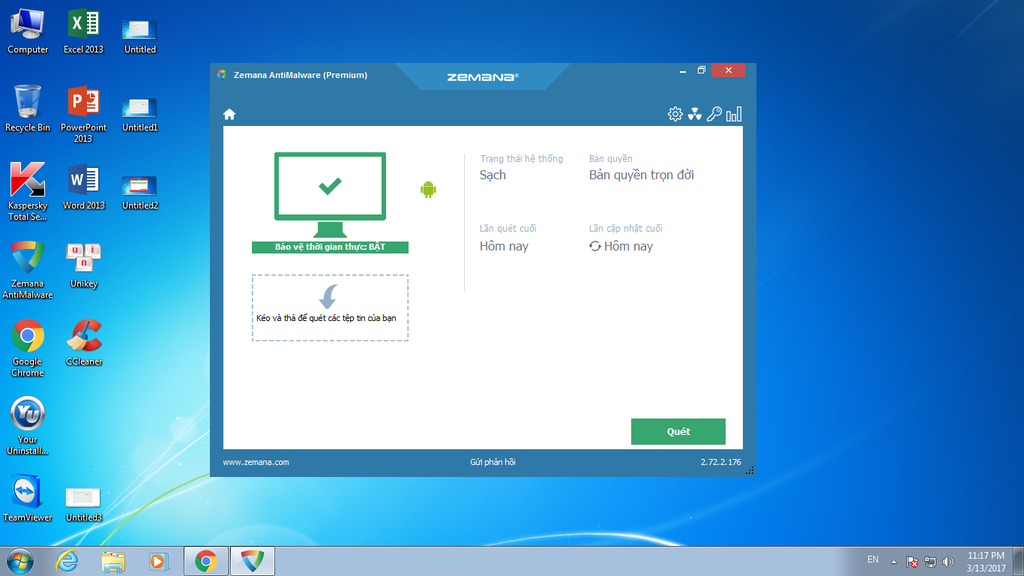Open license key icon in Zemana
The image size is (1024, 576).
(x=714, y=114)
